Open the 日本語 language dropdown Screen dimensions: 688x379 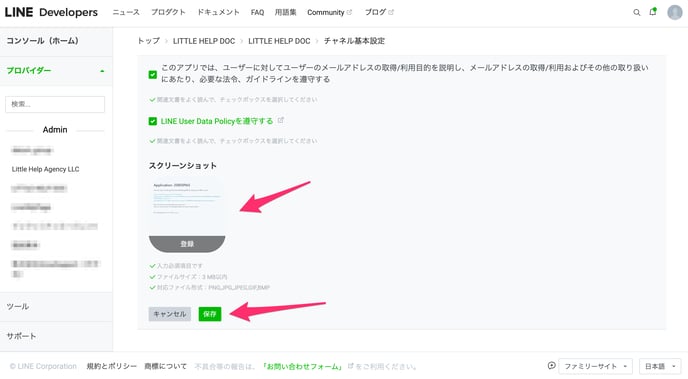659,366
